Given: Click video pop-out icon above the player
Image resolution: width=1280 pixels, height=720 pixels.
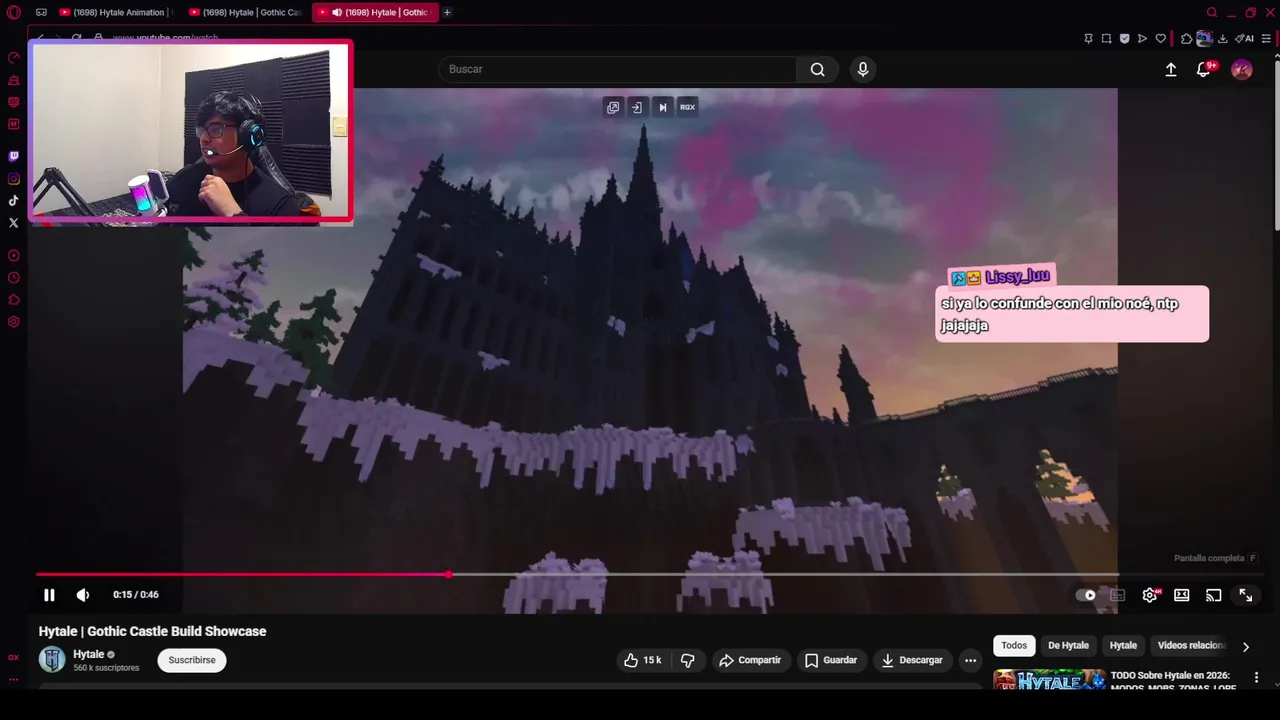Looking at the screenshot, I should (x=613, y=107).
